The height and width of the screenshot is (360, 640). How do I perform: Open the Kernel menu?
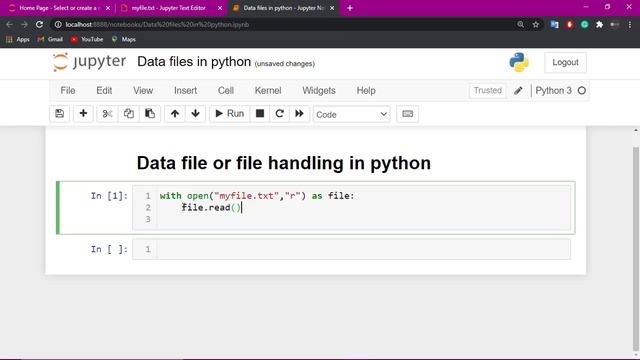click(268, 91)
